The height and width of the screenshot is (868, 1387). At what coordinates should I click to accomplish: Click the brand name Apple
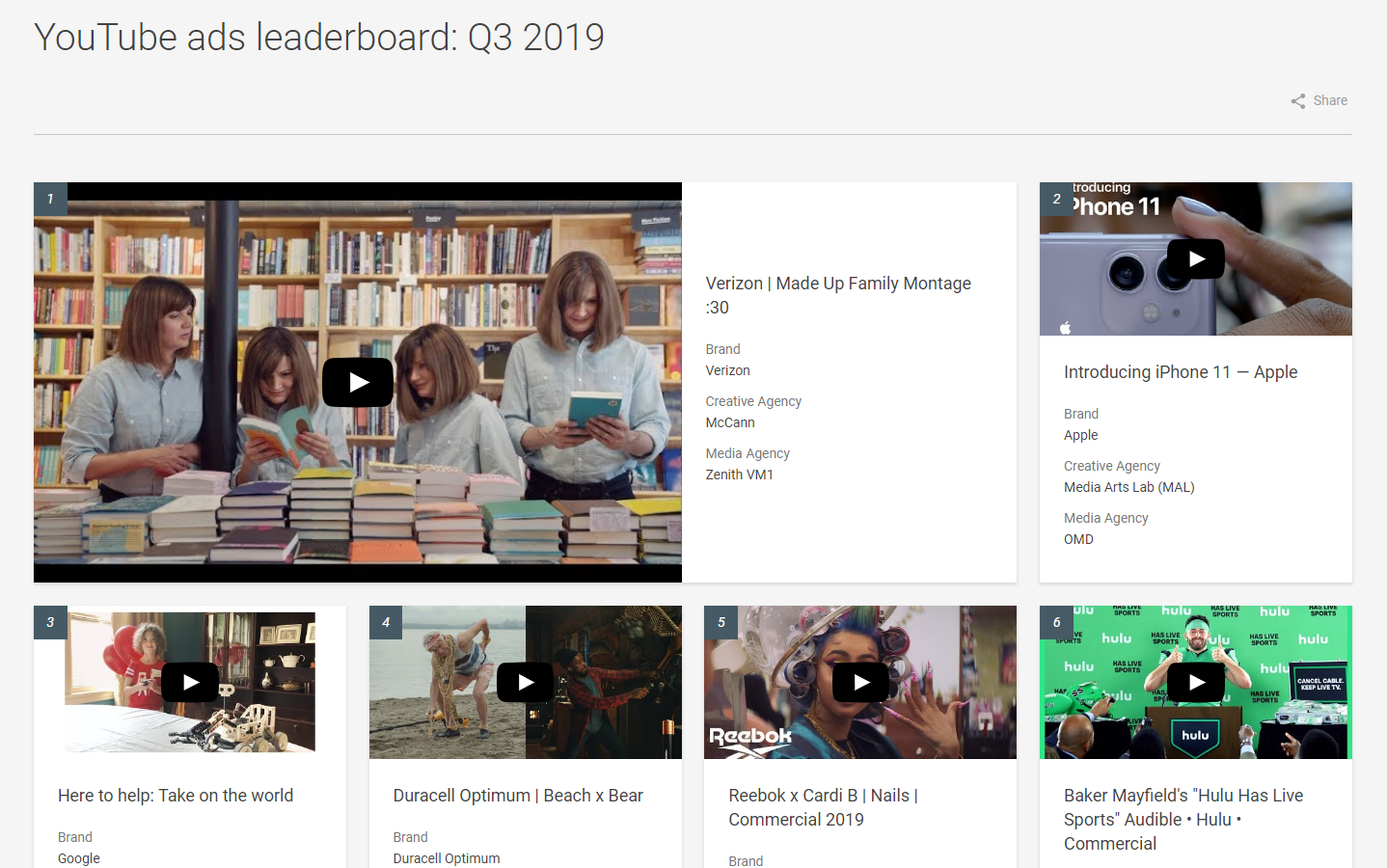pos(1080,435)
